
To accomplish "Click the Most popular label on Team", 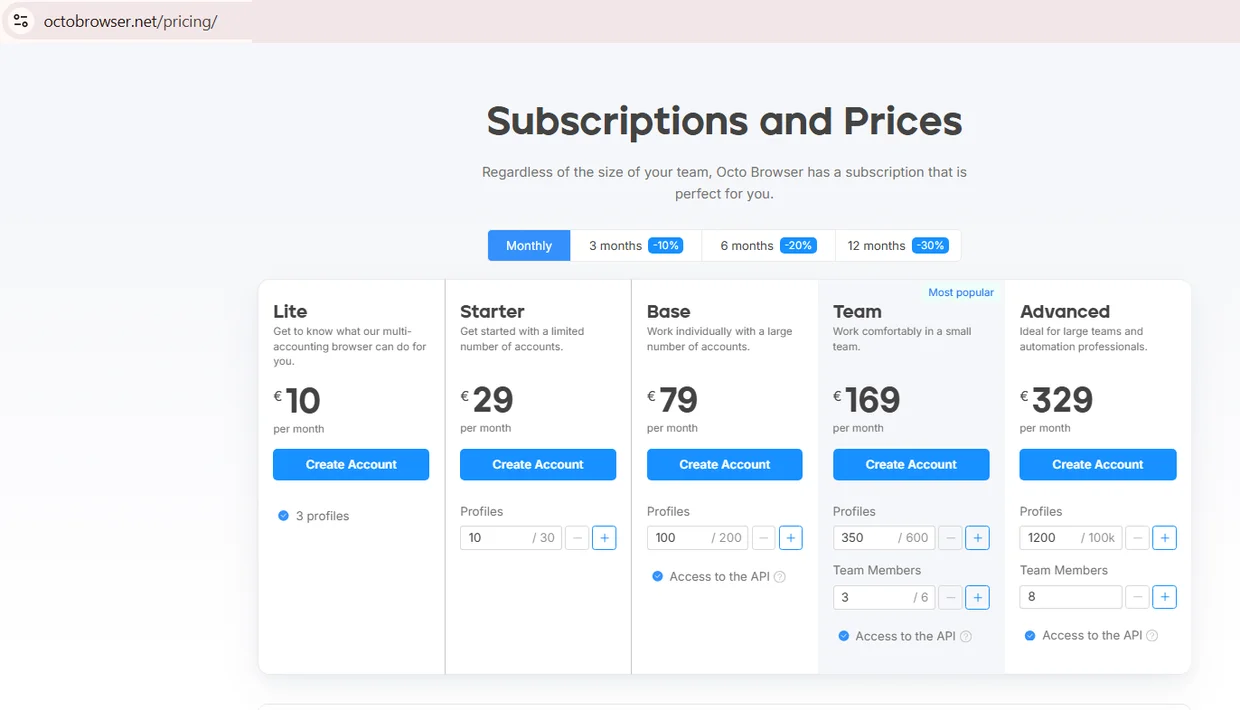I will pyautogui.click(x=961, y=293).
